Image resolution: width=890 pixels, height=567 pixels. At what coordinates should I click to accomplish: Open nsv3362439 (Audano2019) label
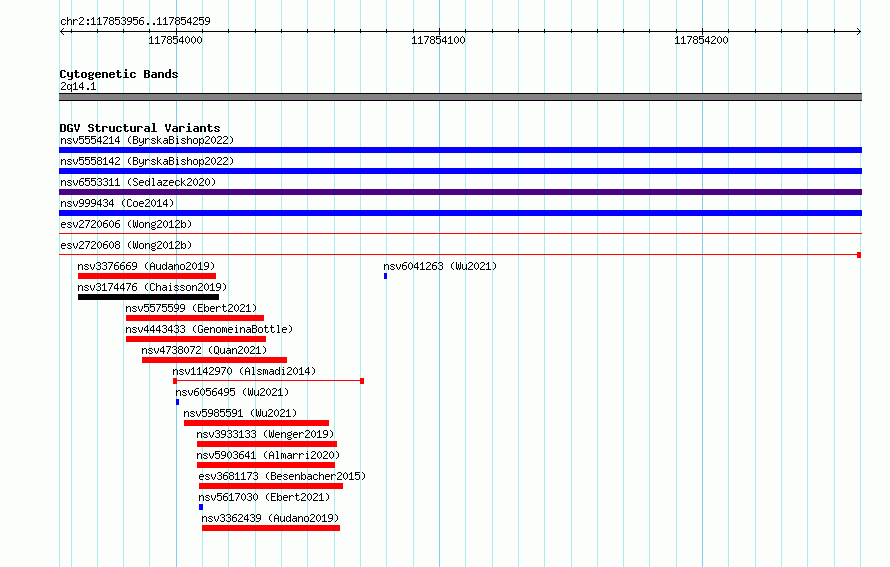(x=270, y=518)
